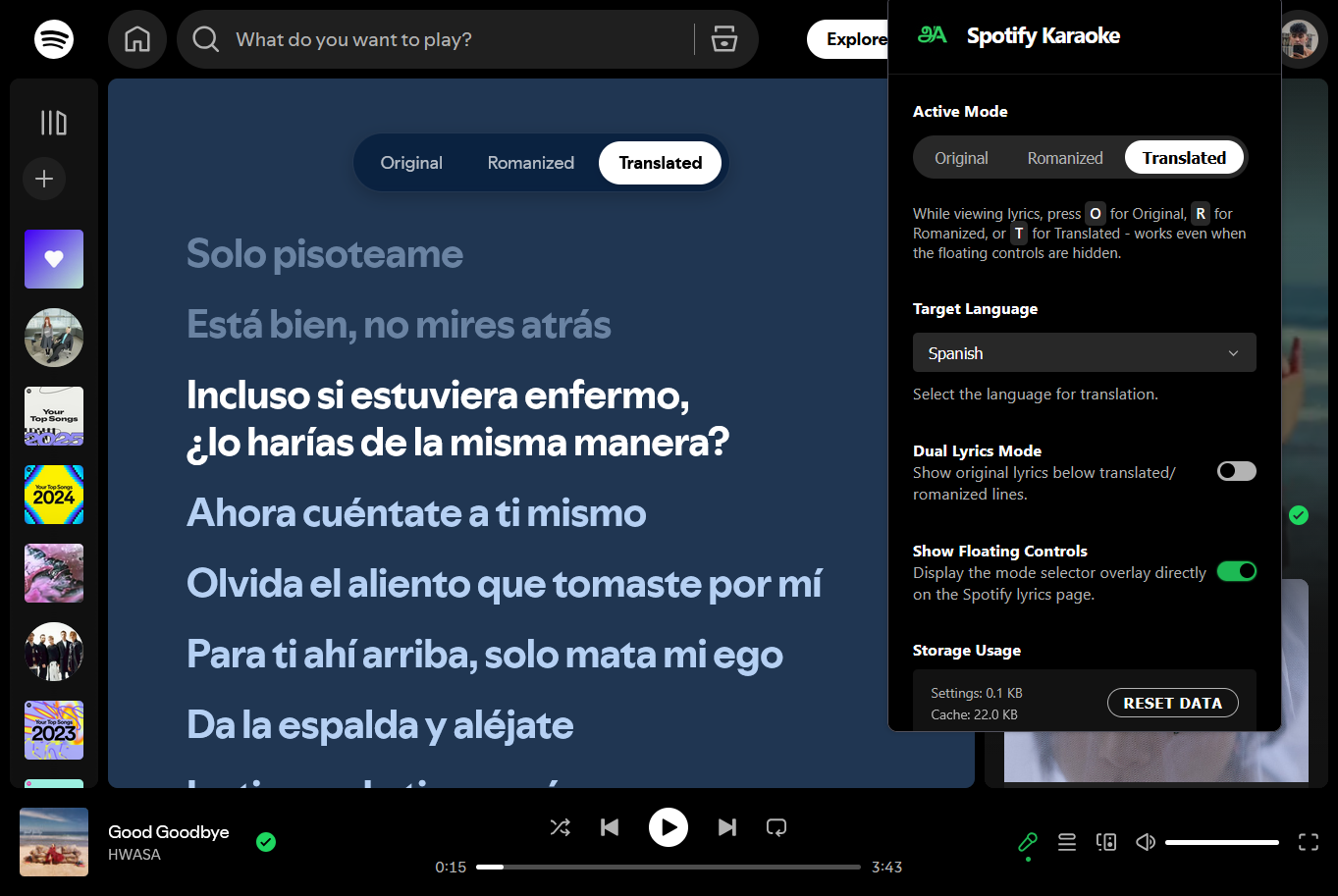
Task: Jump to lyric 'Solo pisoteame'
Action: point(325,254)
